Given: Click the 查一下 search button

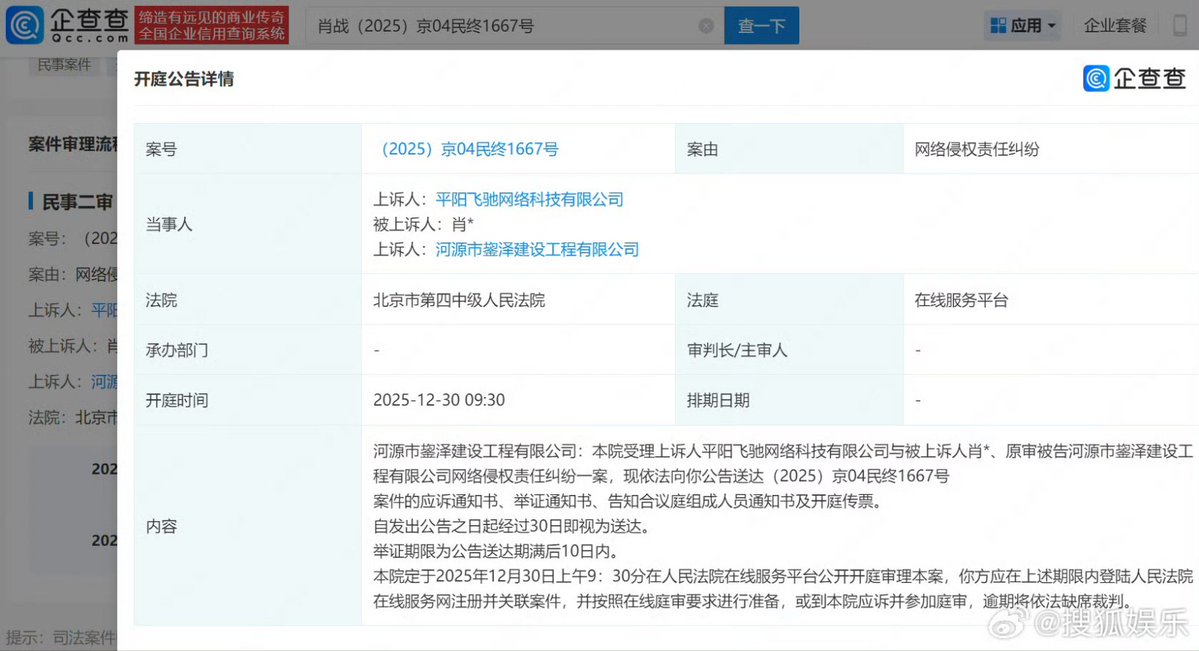Looking at the screenshot, I should [762, 26].
